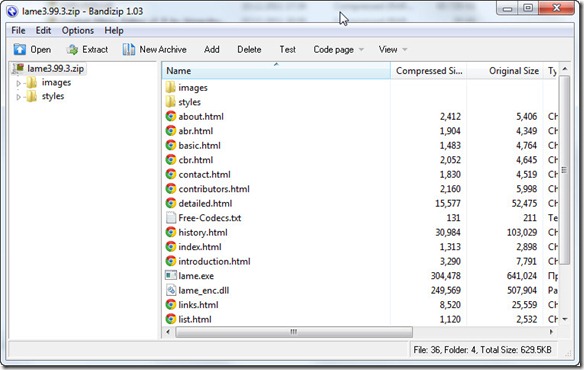Click the status bar file count text
The width and height of the screenshot is (584, 370).
tap(482, 350)
